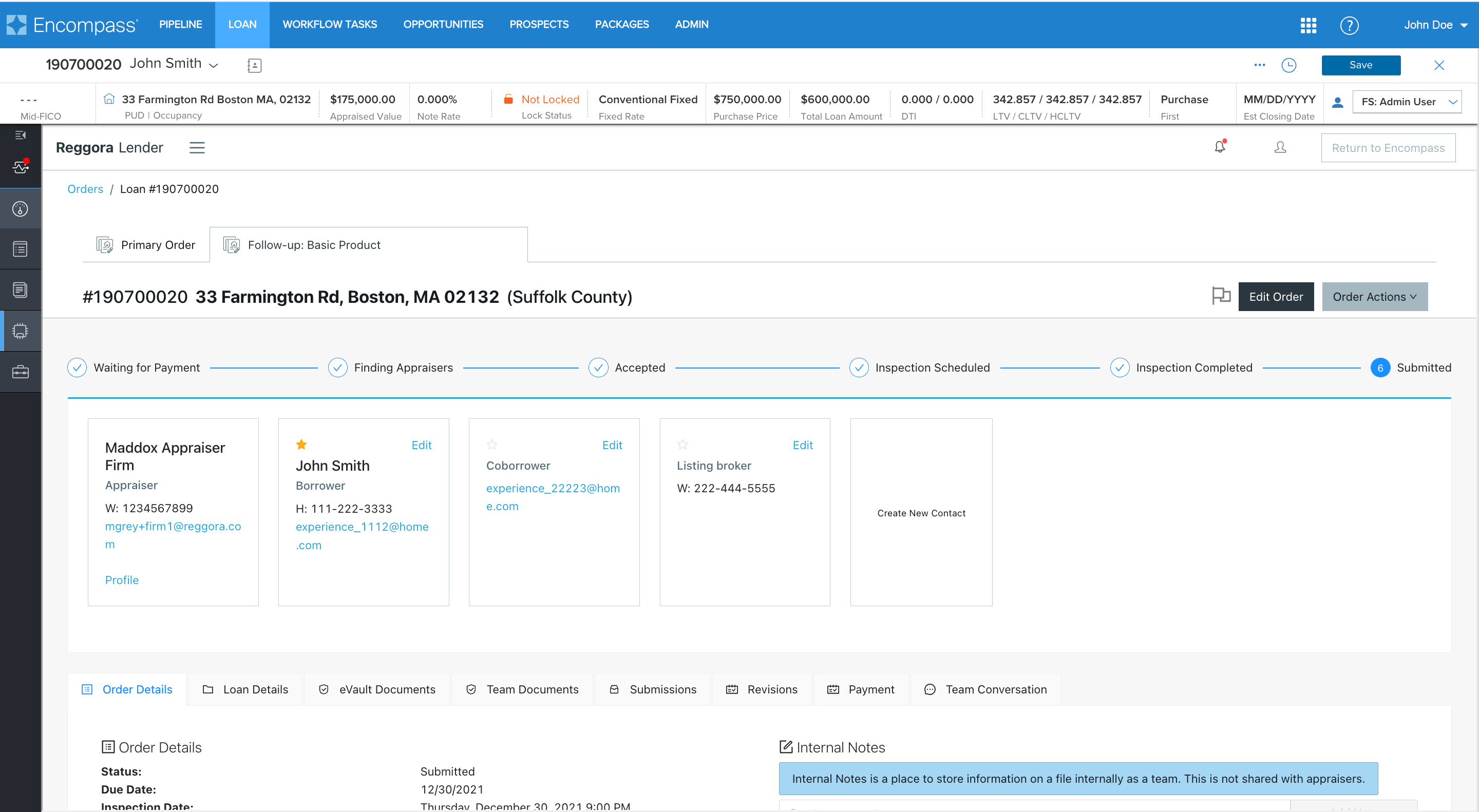
Task: Click Create New Contact card
Action: pos(921,512)
